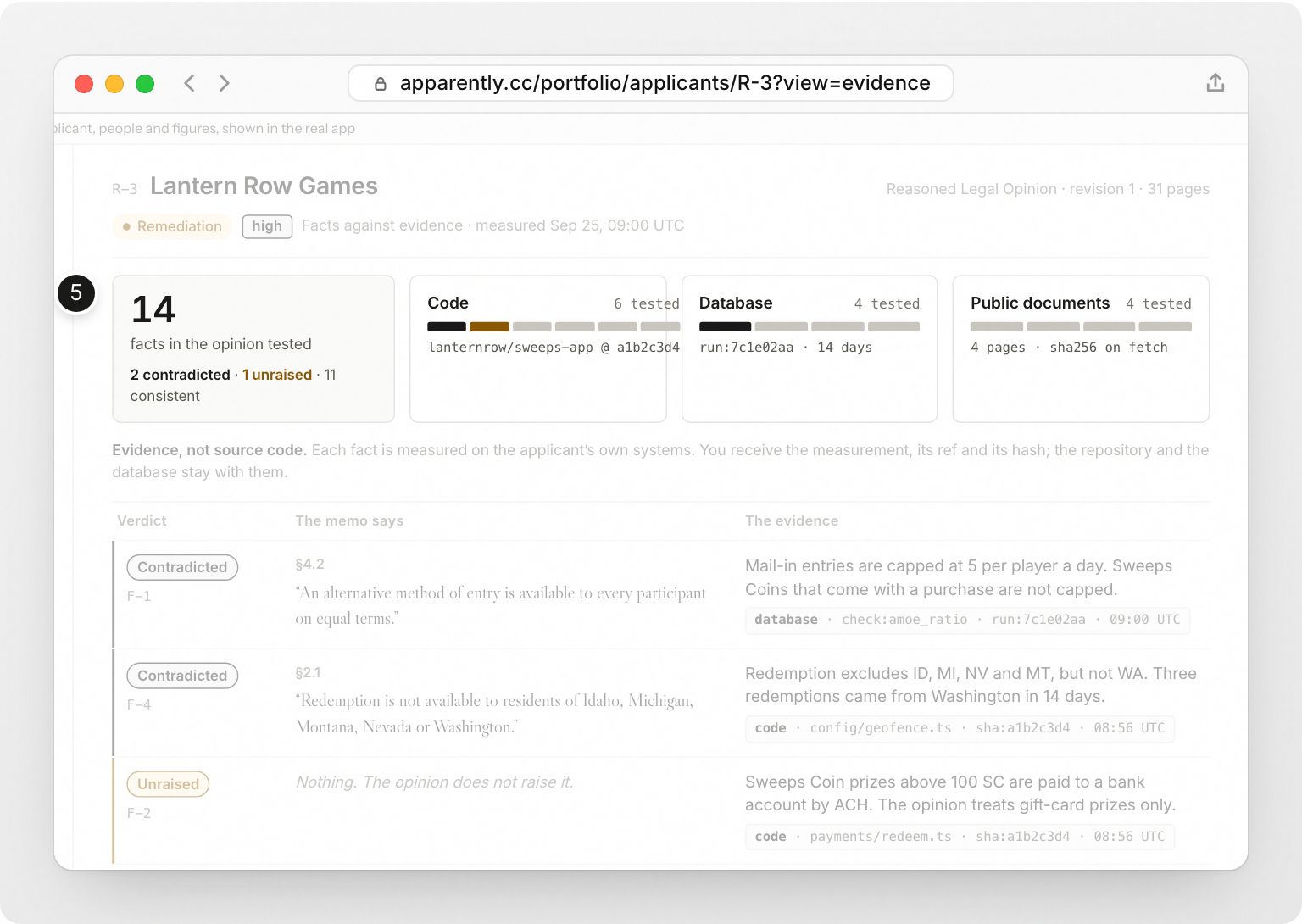Click the 1 unraised link
This screenshot has height=924, width=1302.
277,375
